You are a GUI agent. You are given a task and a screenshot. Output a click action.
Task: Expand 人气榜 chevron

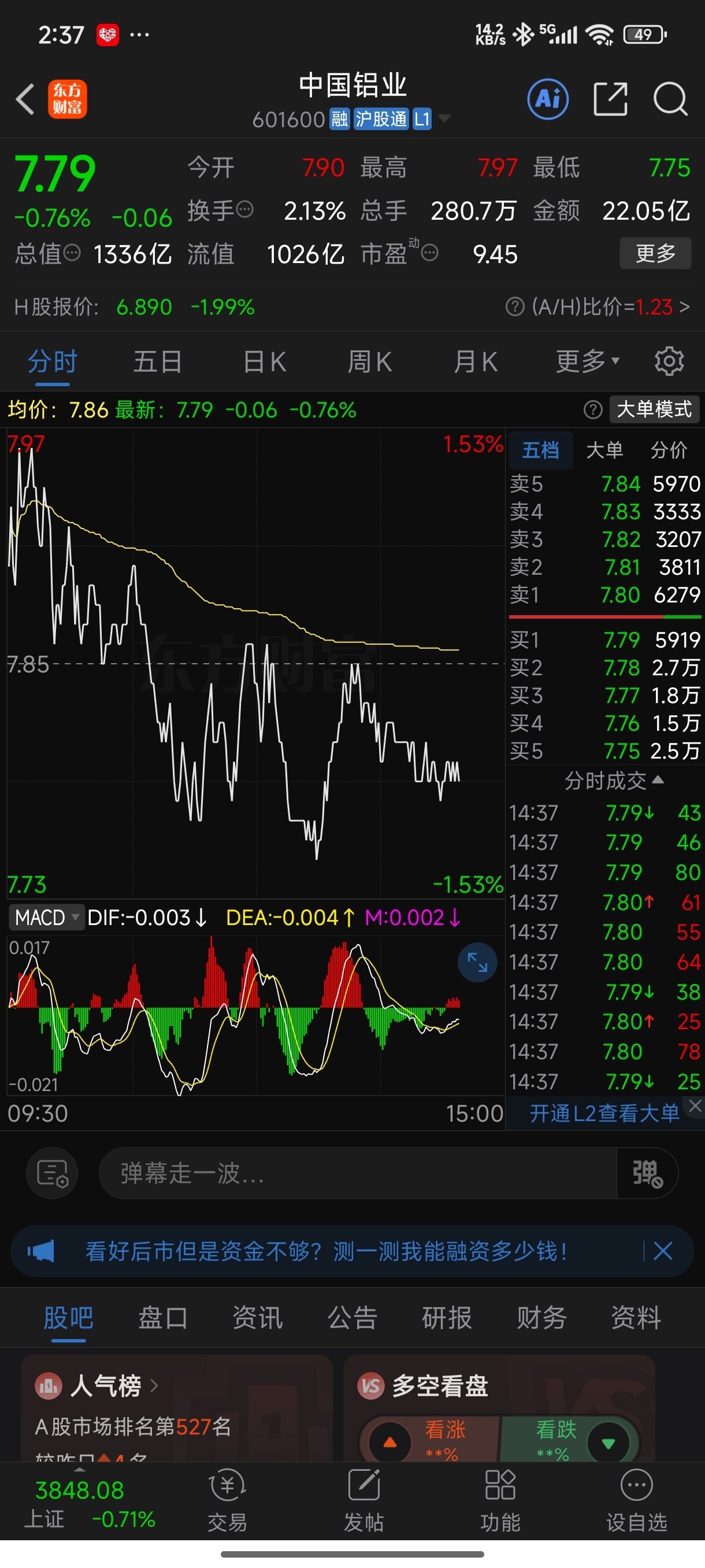point(154,1386)
